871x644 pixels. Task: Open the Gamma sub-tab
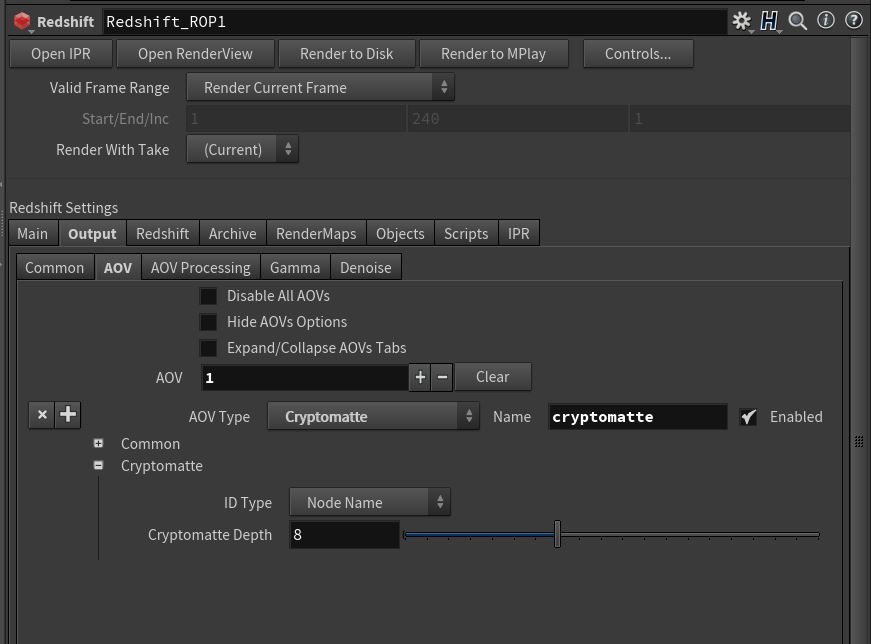tap(295, 267)
